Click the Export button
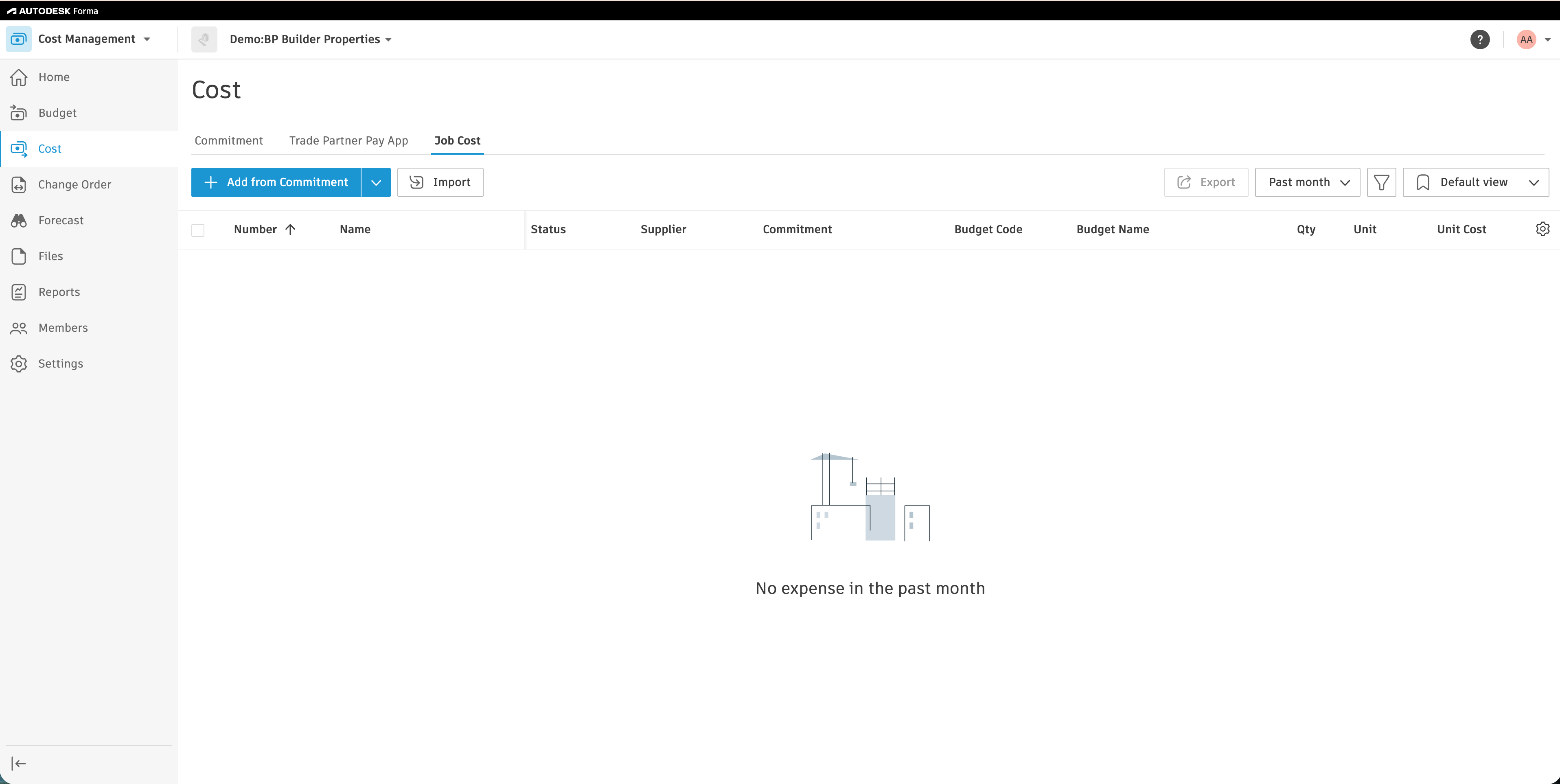The width and height of the screenshot is (1560, 784). coord(1206,182)
